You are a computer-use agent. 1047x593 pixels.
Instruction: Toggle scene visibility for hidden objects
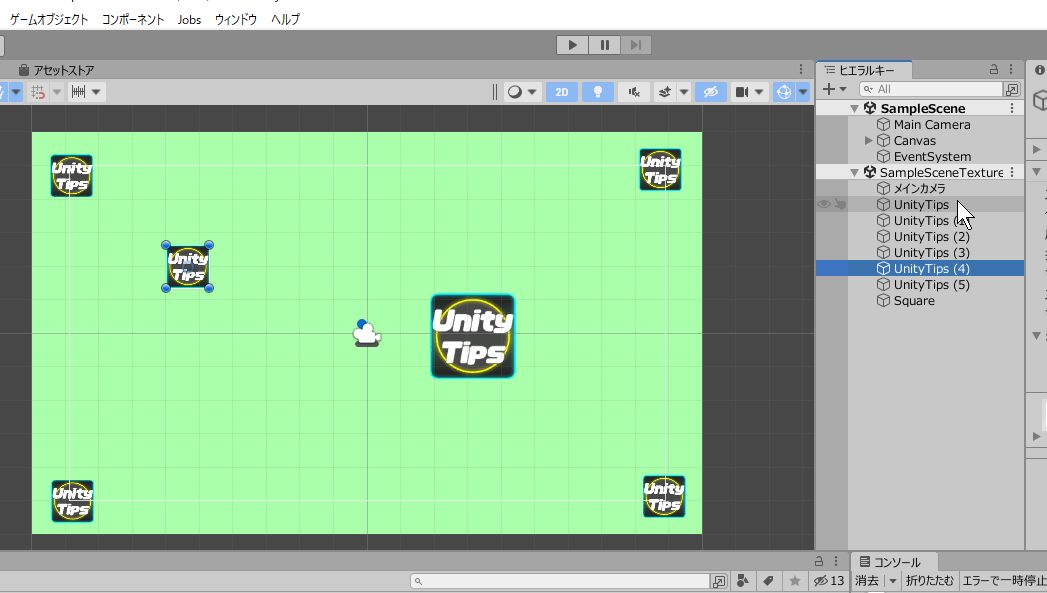pos(711,92)
